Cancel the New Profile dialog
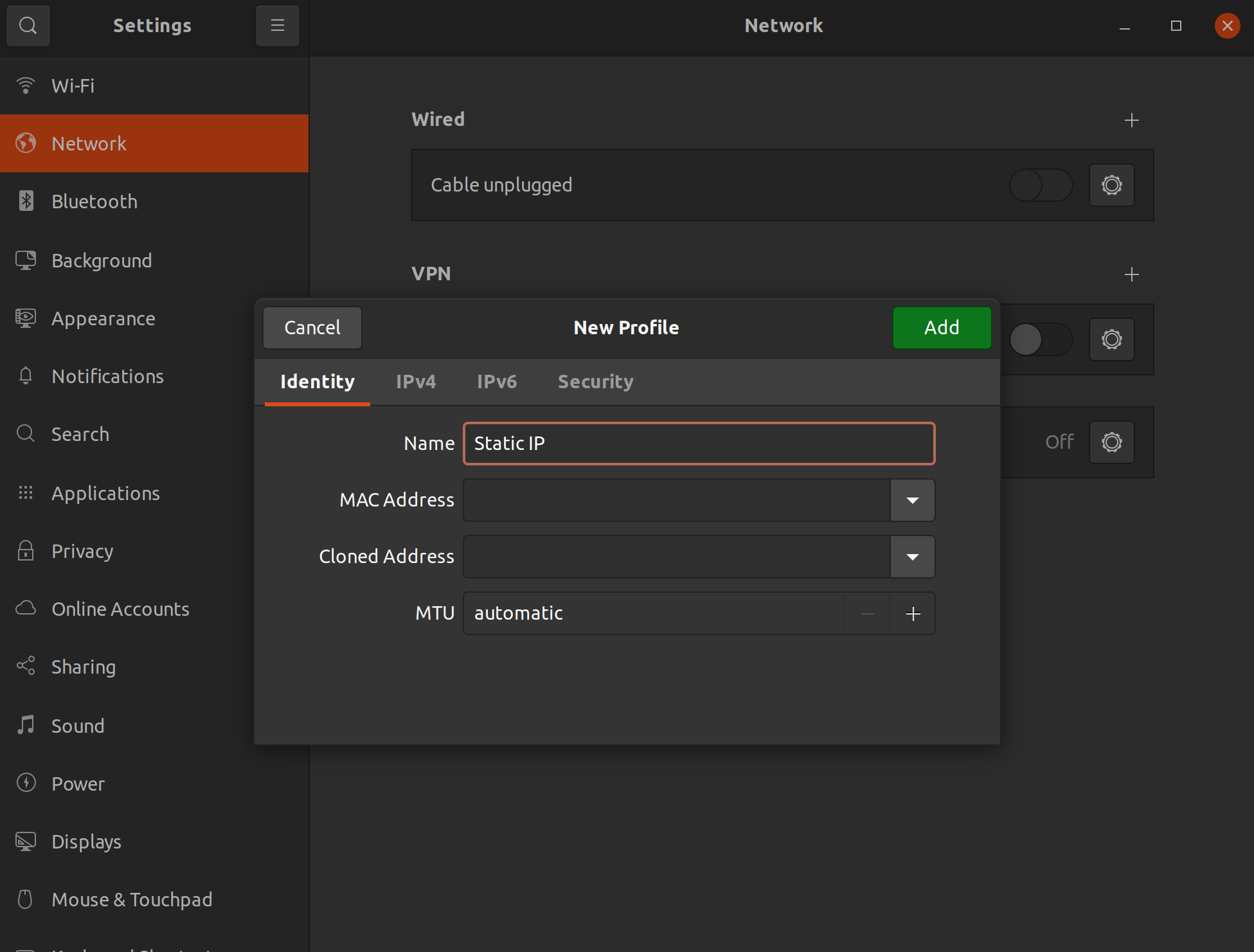Image resolution: width=1254 pixels, height=952 pixels. pyautogui.click(x=312, y=328)
